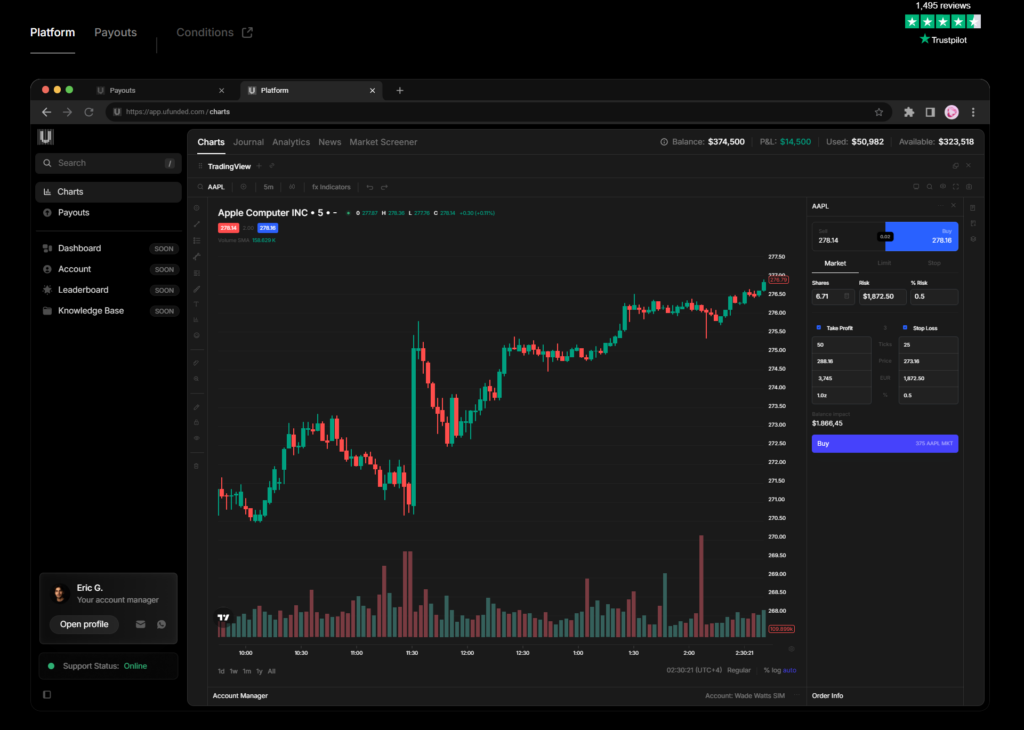Switch to the Limit order tab
The height and width of the screenshot is (730, 1024).
click(884, 263)
